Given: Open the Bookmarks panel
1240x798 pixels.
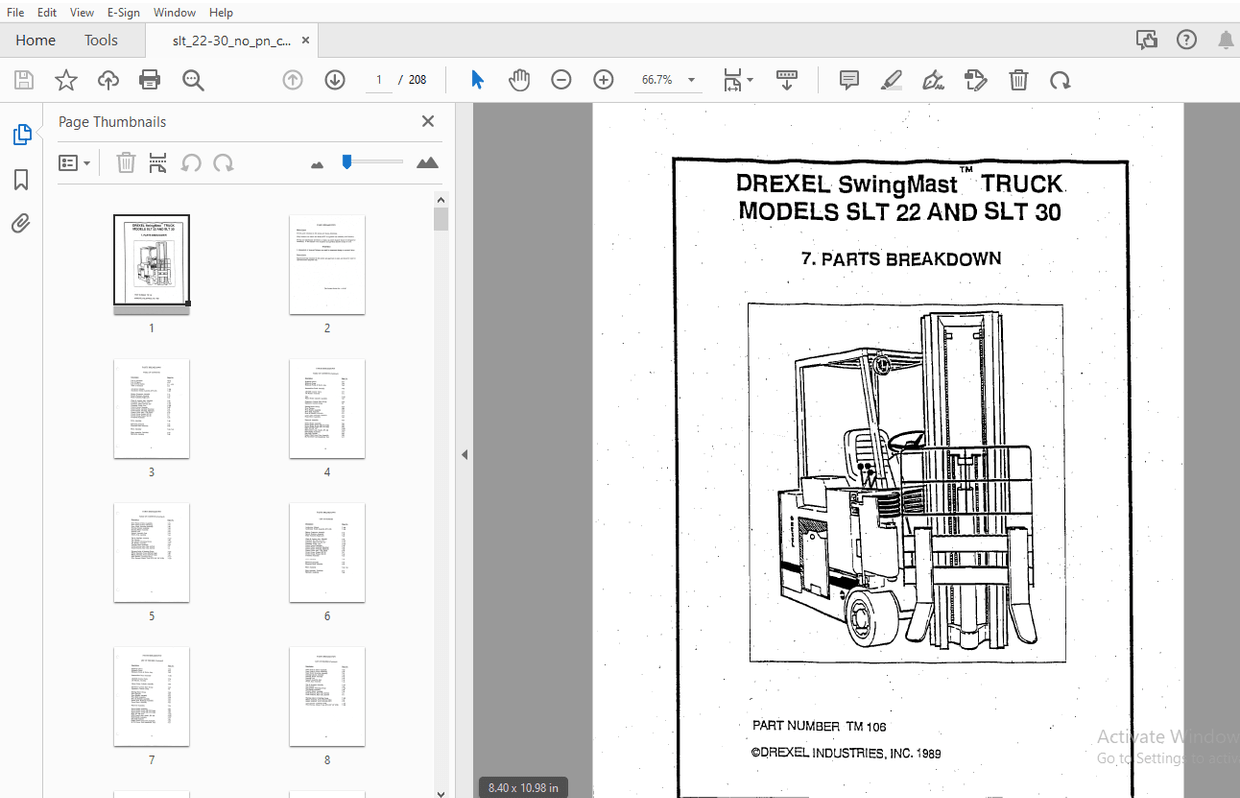Looking at the screenshot, I should pos(22,179).
